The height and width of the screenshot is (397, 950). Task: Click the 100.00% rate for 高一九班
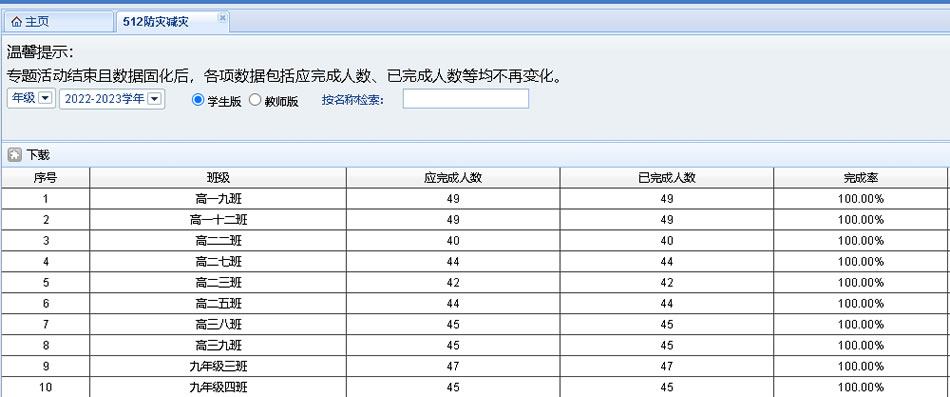pyautogui.click(x=861, y=199)
